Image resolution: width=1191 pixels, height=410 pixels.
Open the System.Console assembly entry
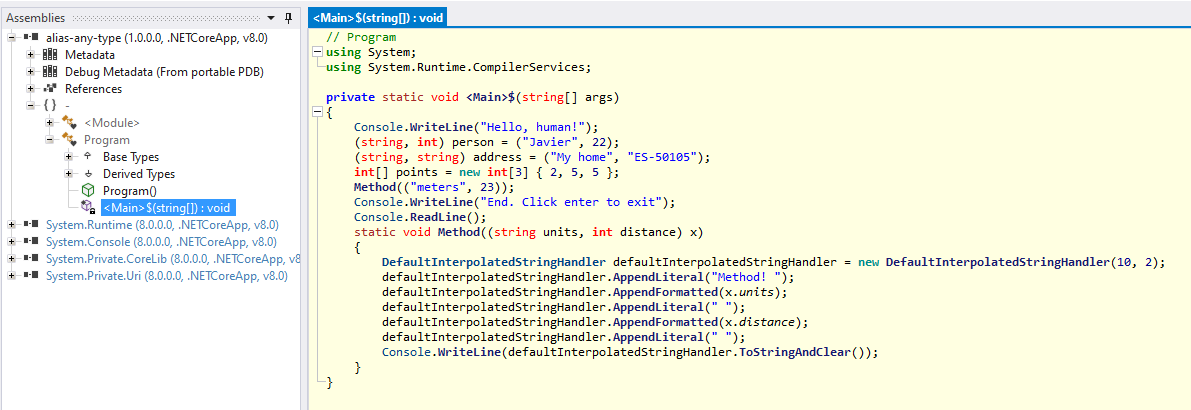(x=160, y=241)
